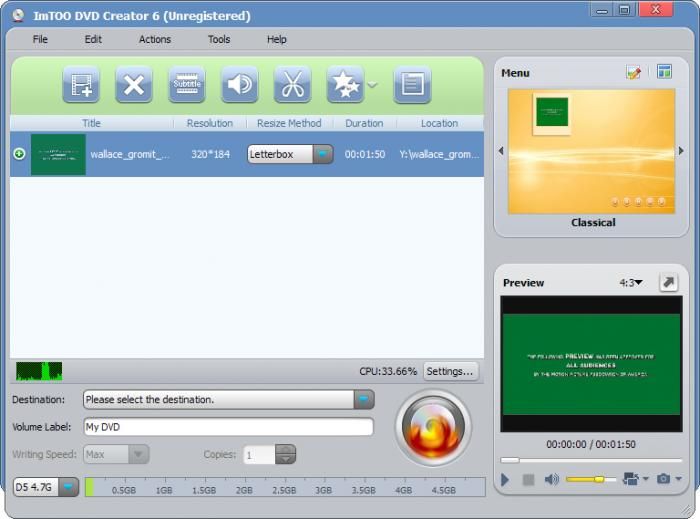Click the Edit Menu pencil icon
700x519 pixels.
tap(633, 72)
